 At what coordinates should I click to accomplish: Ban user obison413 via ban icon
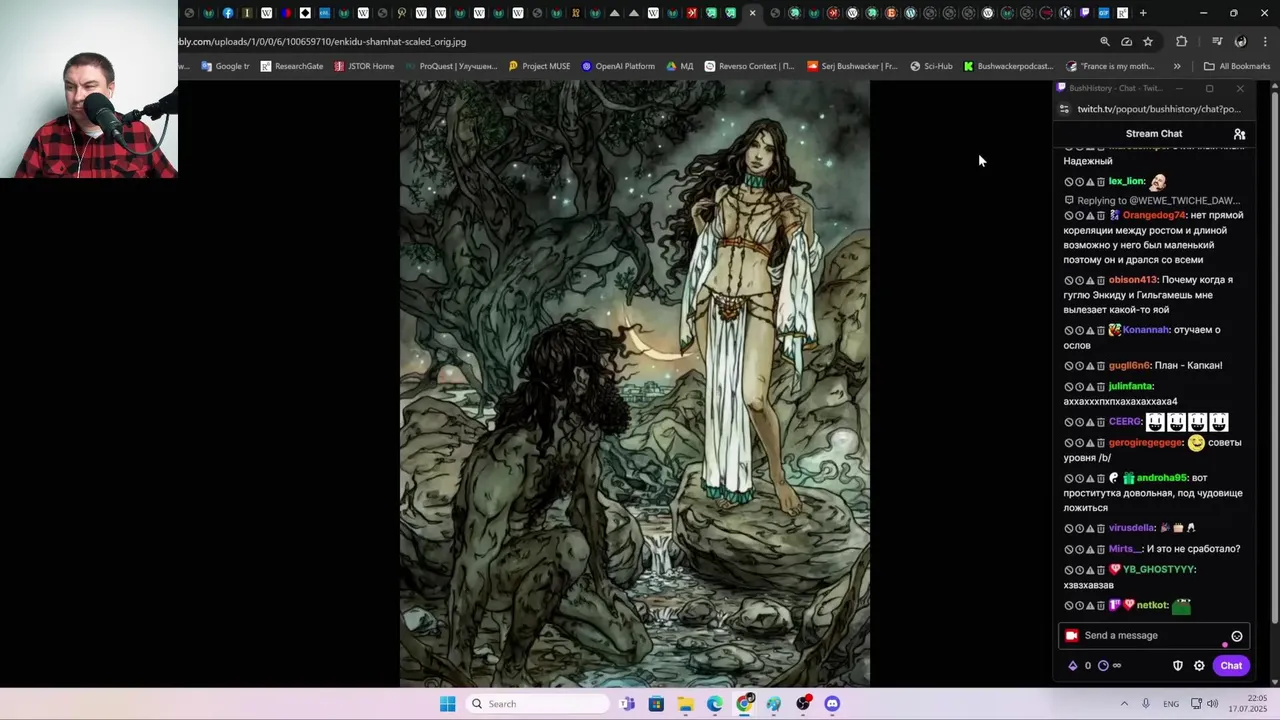click(1069, 280)
